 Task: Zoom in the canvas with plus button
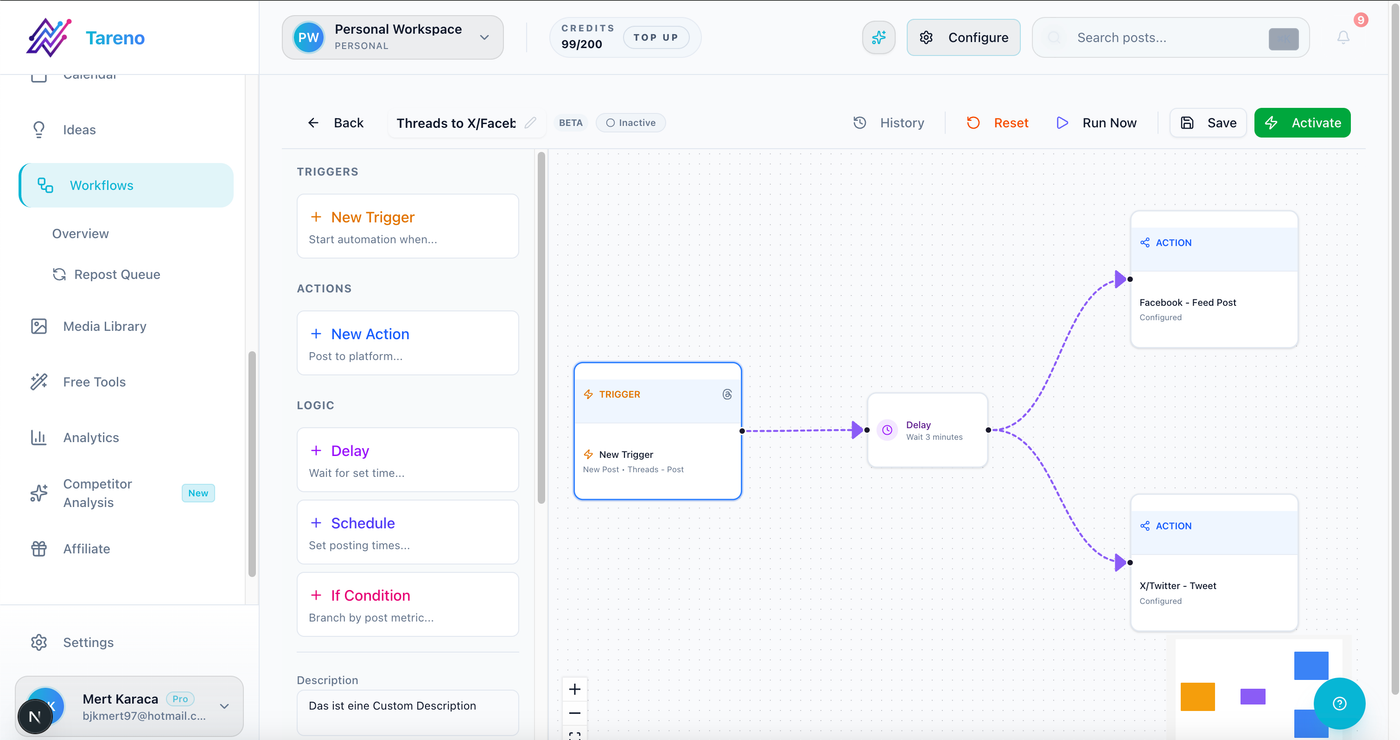click(x=575, y=689)
